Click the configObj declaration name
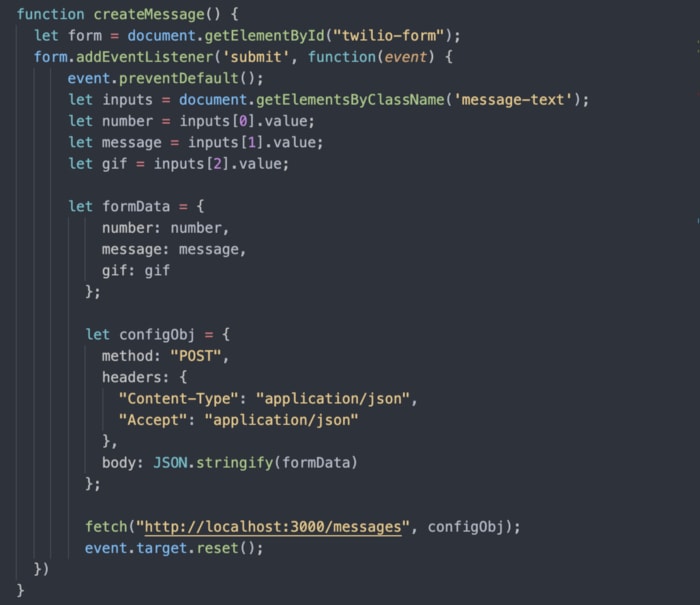The width and height of the screenshot is (700, 605). 157,335
